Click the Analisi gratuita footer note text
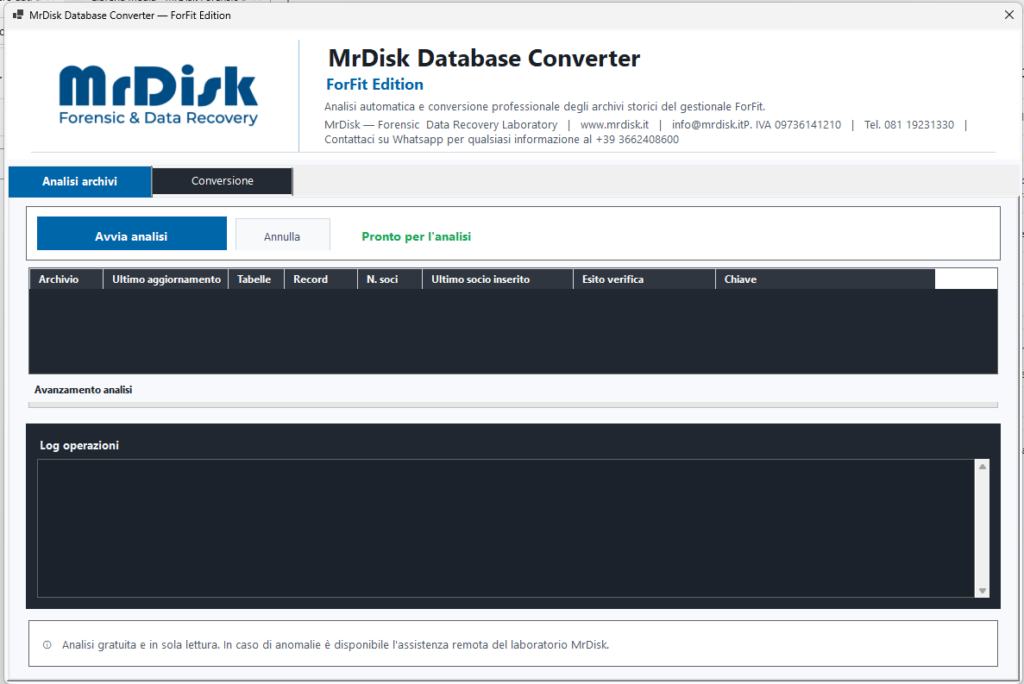This screenshot has width=1024, height=684. (335, 645)
